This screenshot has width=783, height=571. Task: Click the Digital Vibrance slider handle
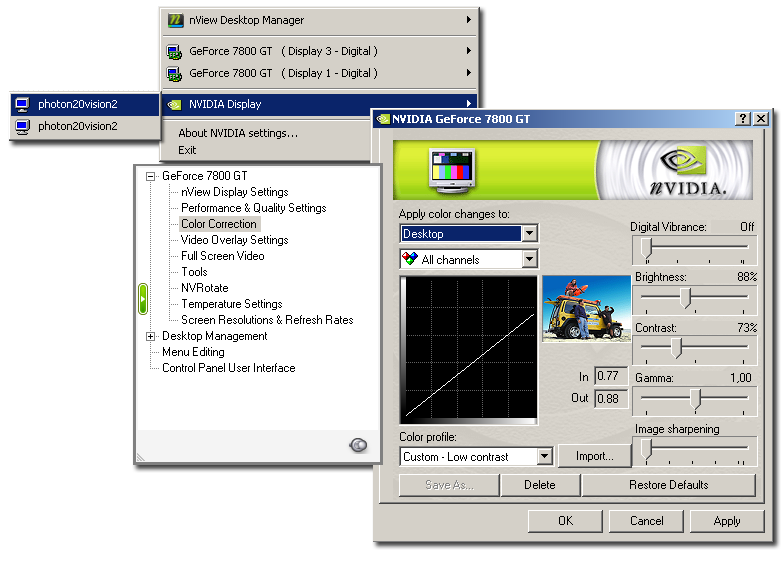[647, 248]
